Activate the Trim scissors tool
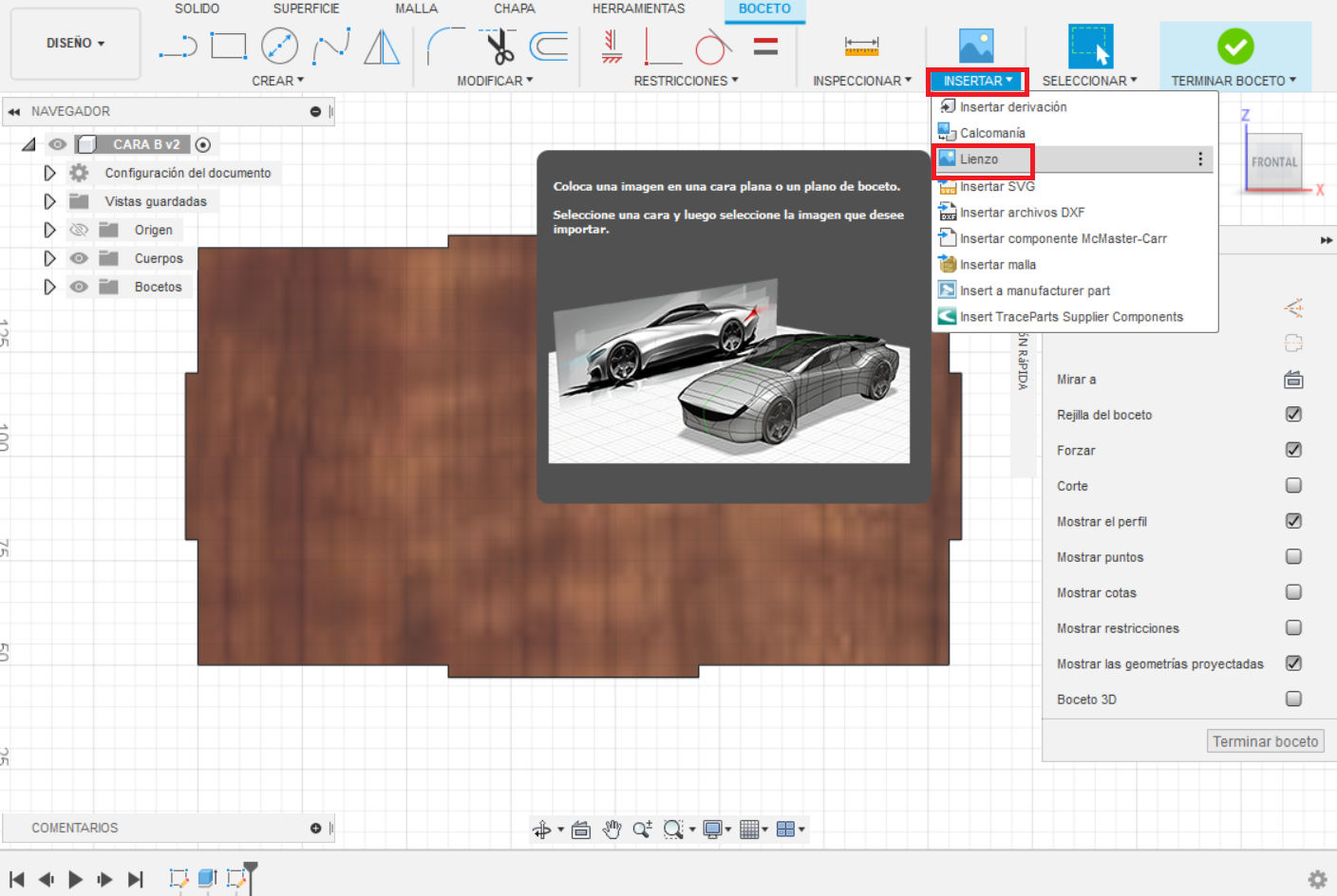This screenshot has width=1337, height=896. [498, 46]
